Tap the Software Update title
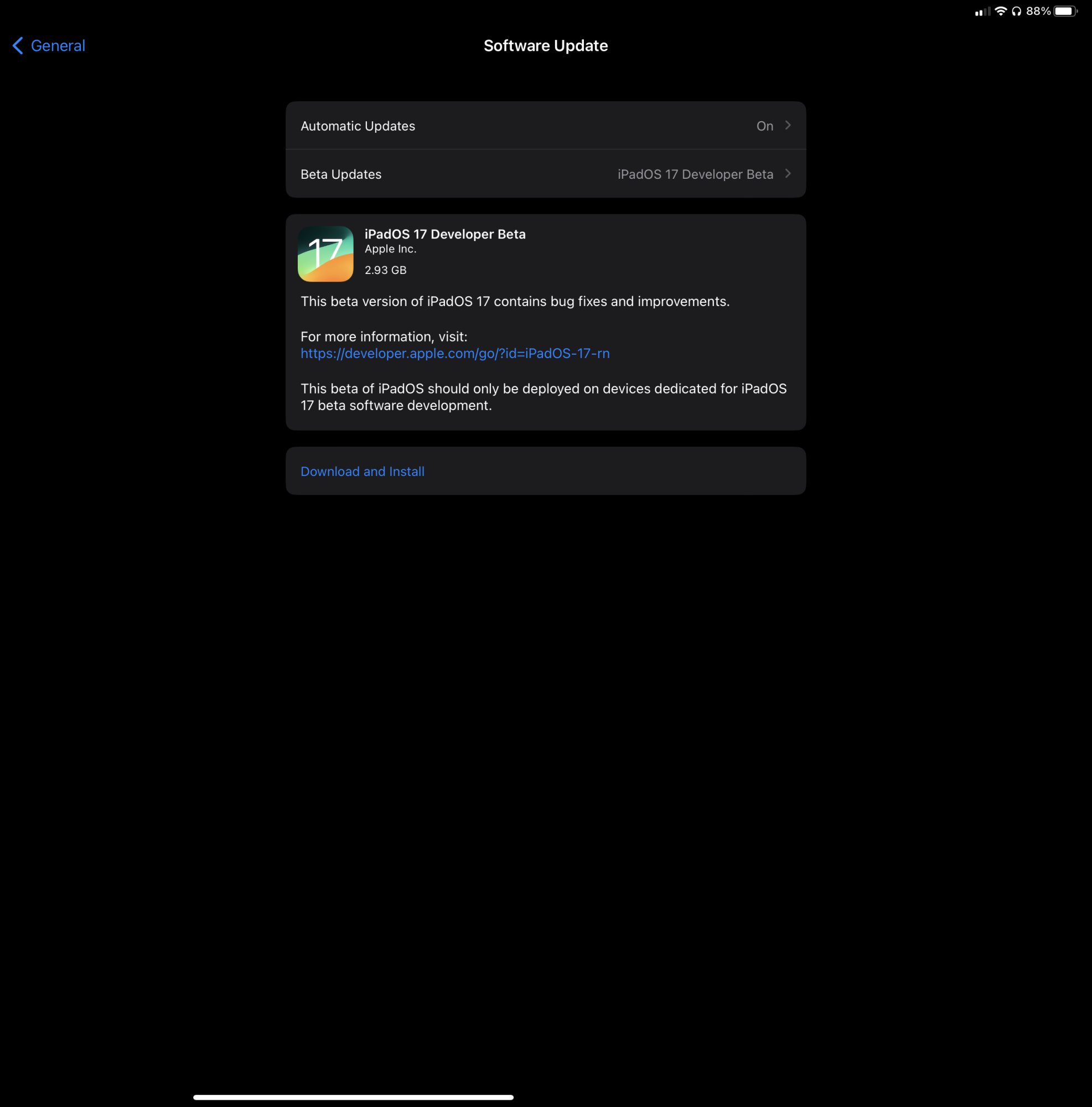This screenshot has width=1092, height=1107. click(x=545, y=46)
